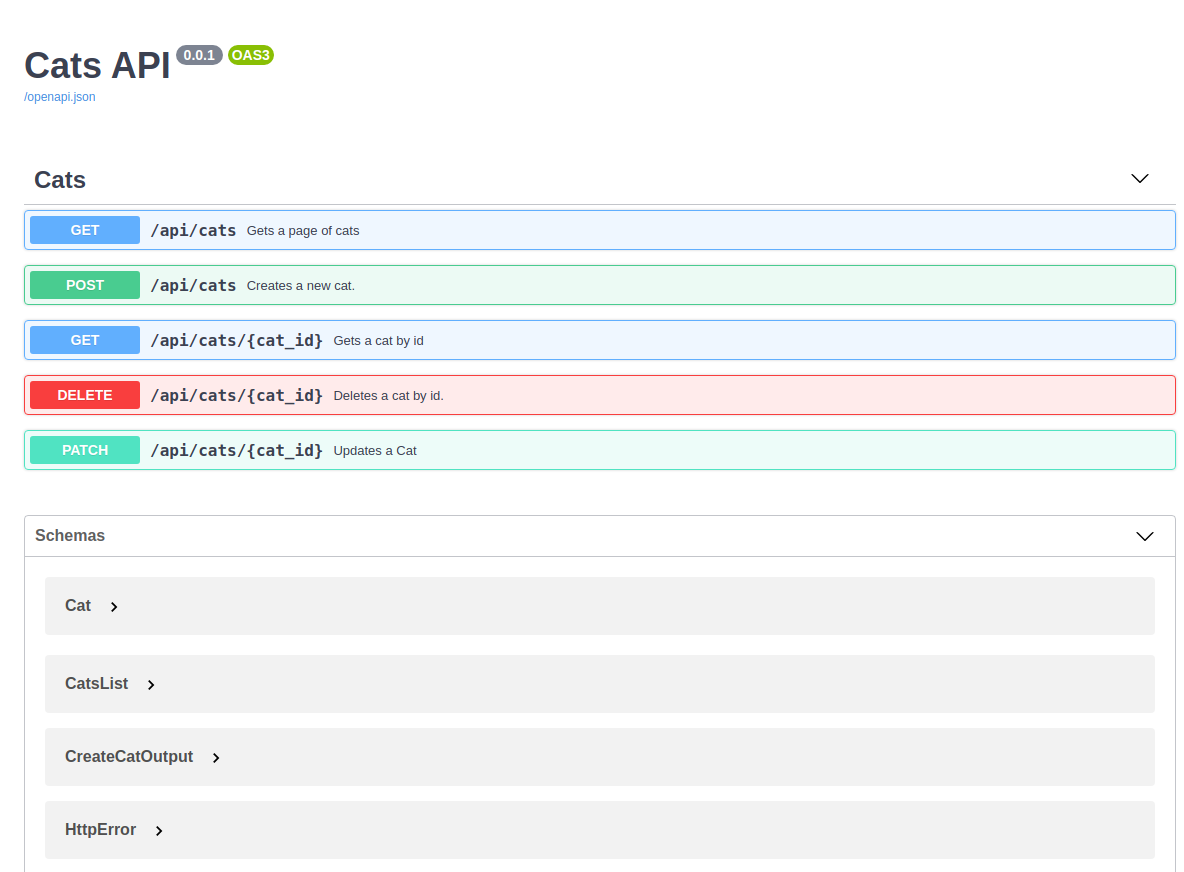Expand the Creates a new cat operation row

coord(600,285)
